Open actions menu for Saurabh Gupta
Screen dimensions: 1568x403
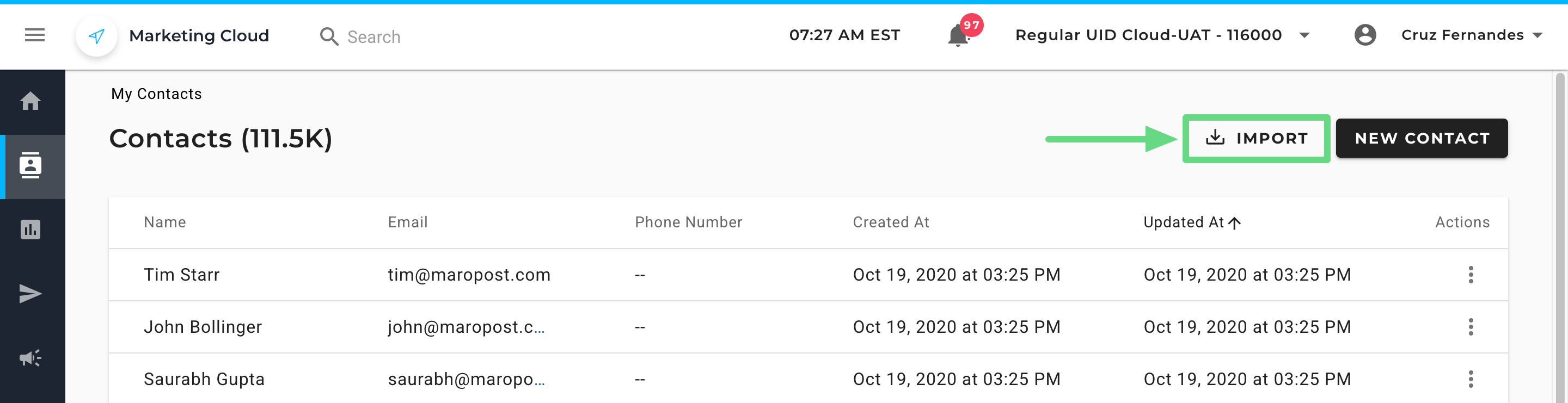click(1471, 379)
